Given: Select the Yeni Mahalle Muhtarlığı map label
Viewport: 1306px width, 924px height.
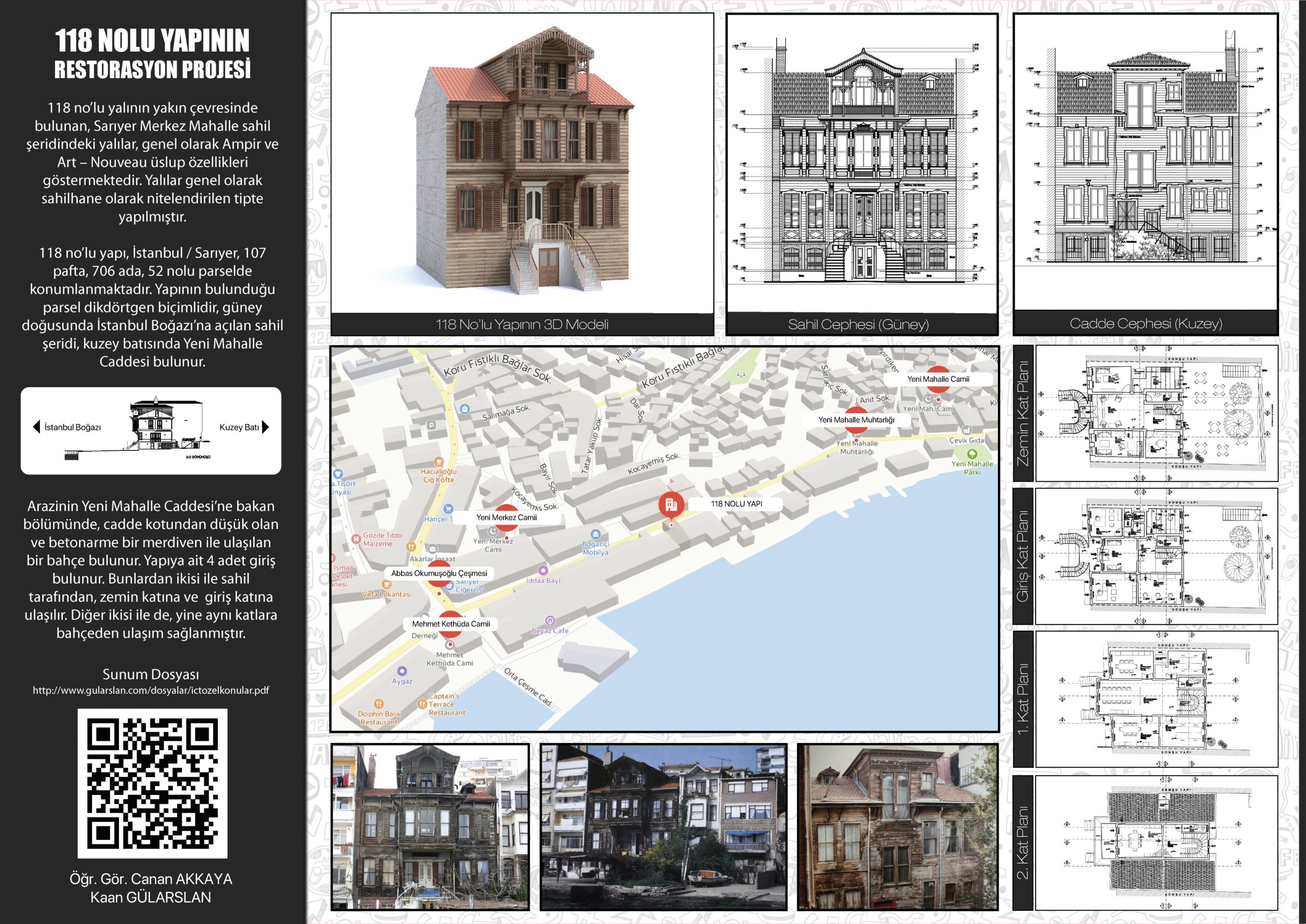Looking at the screenshot, I should click(x=856, y=420).
